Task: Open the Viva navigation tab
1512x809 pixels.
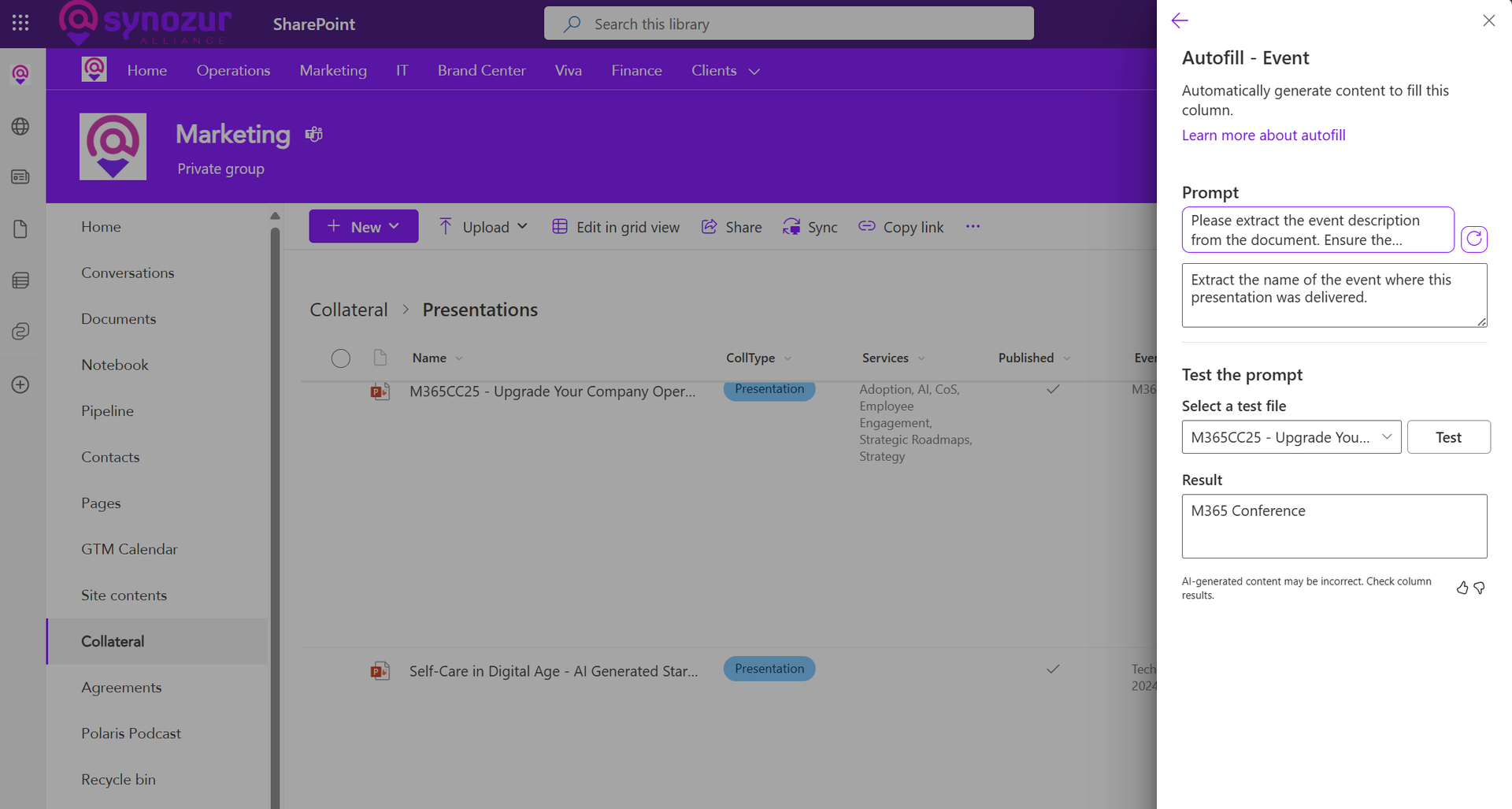Action: pyautogui.click(x=568, y=70)
